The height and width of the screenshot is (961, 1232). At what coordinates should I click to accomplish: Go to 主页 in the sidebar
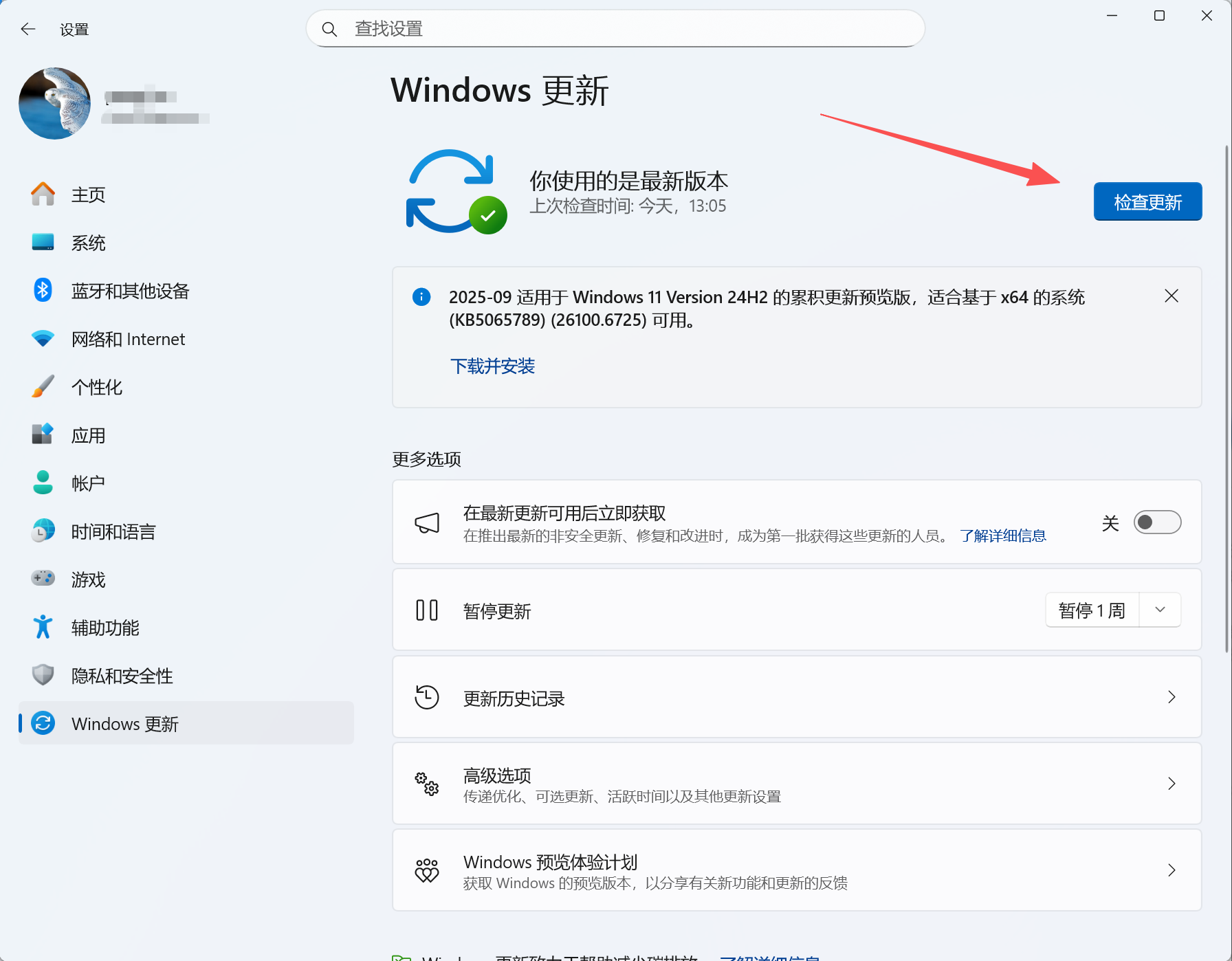point(186,195)
